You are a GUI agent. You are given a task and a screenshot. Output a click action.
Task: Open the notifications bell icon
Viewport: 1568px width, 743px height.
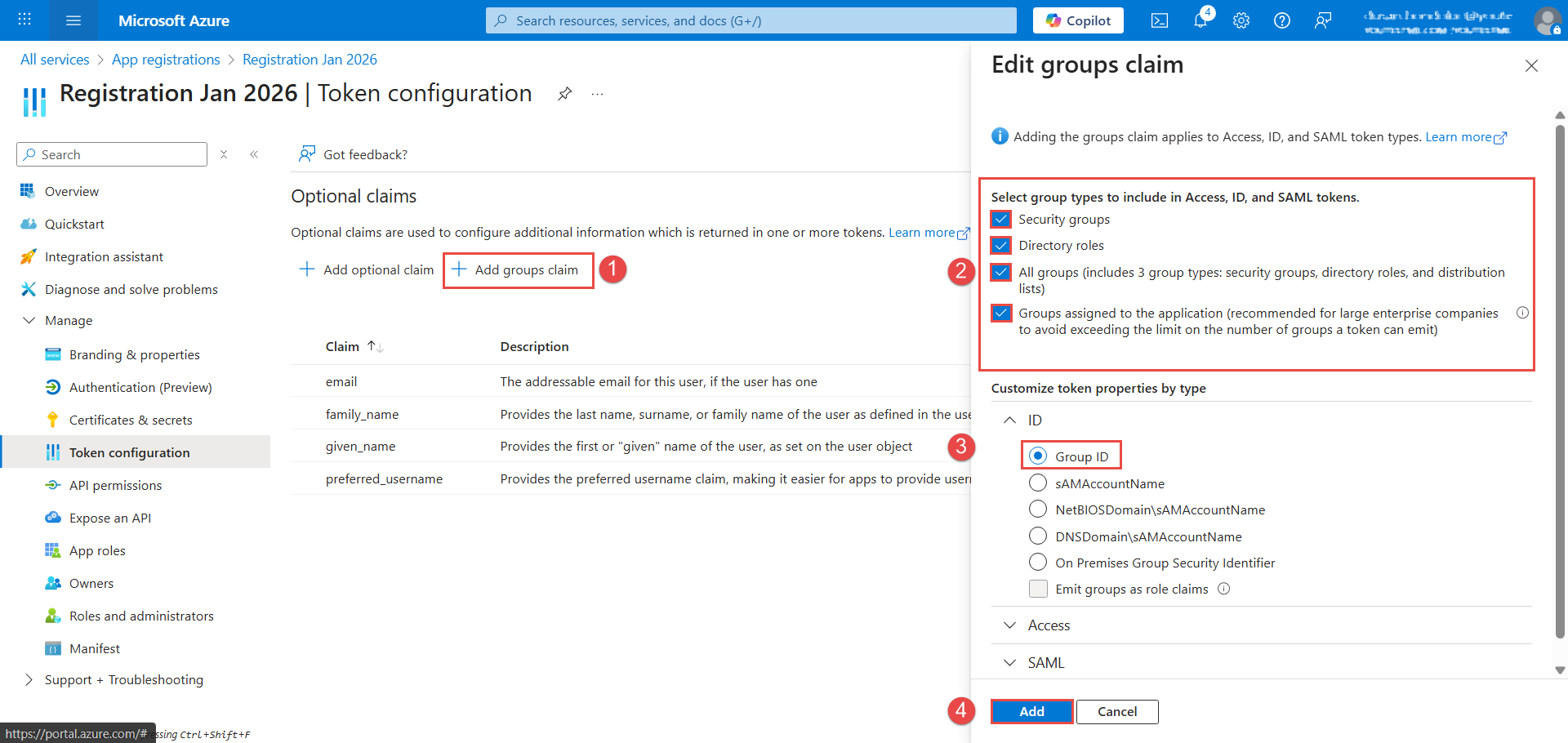tap(1200, 20)
